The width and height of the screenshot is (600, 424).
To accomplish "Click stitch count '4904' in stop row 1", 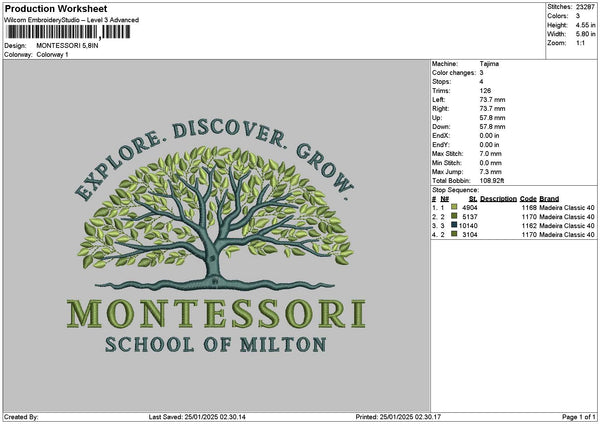I will pos(470,208).
